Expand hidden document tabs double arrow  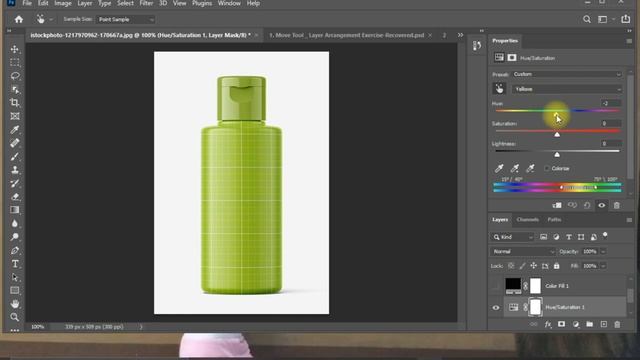(x=460, y=35)
